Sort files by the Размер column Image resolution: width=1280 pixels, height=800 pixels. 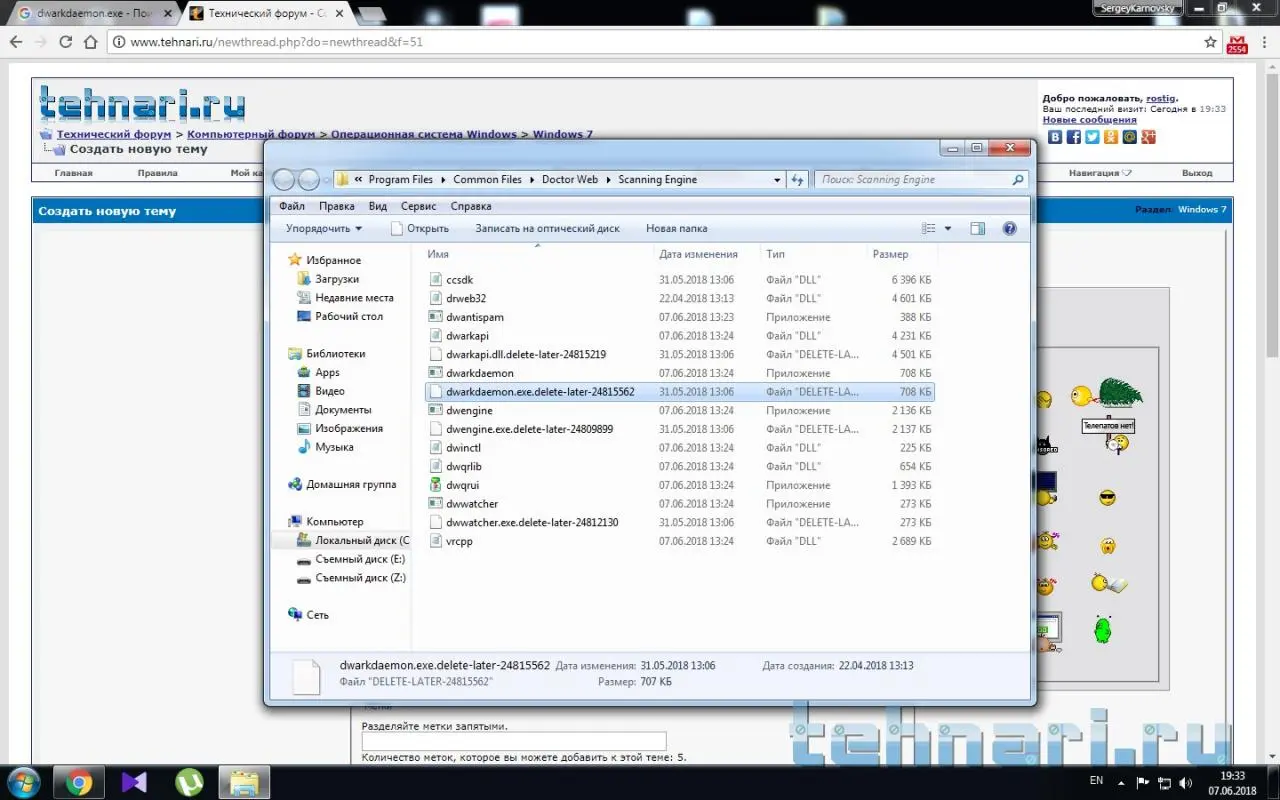click(890, 254)
